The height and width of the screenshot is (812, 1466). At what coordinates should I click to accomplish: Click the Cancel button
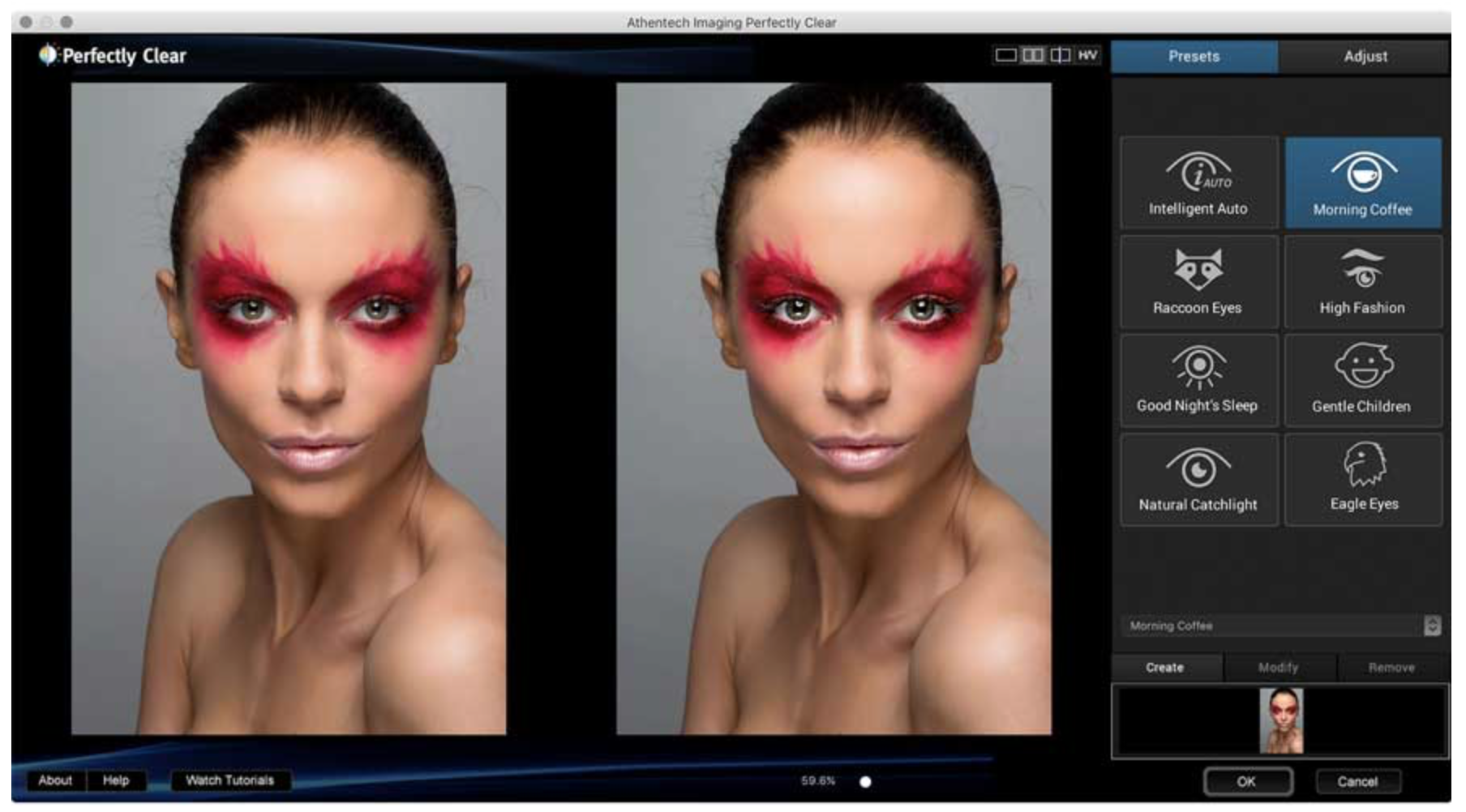coord(1357,781)
